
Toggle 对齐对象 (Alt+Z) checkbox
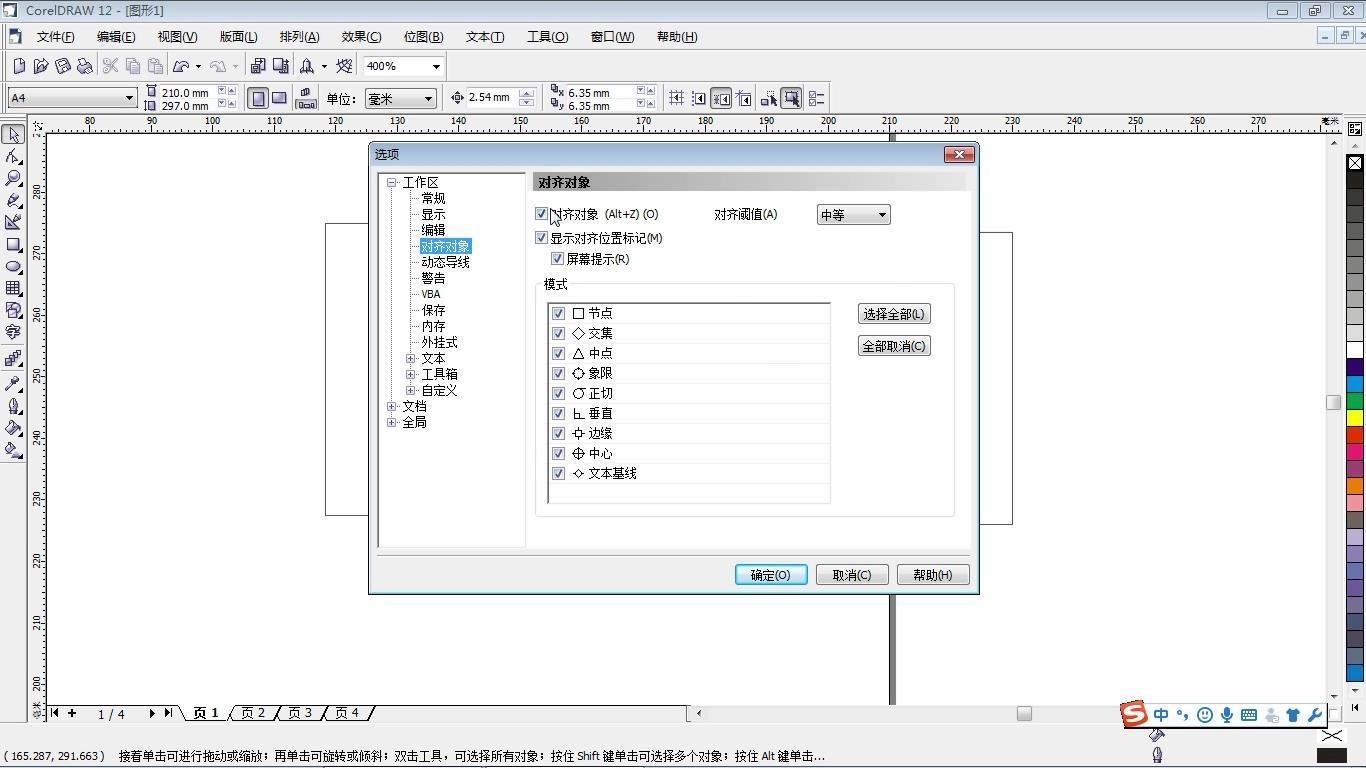(541, 214)
